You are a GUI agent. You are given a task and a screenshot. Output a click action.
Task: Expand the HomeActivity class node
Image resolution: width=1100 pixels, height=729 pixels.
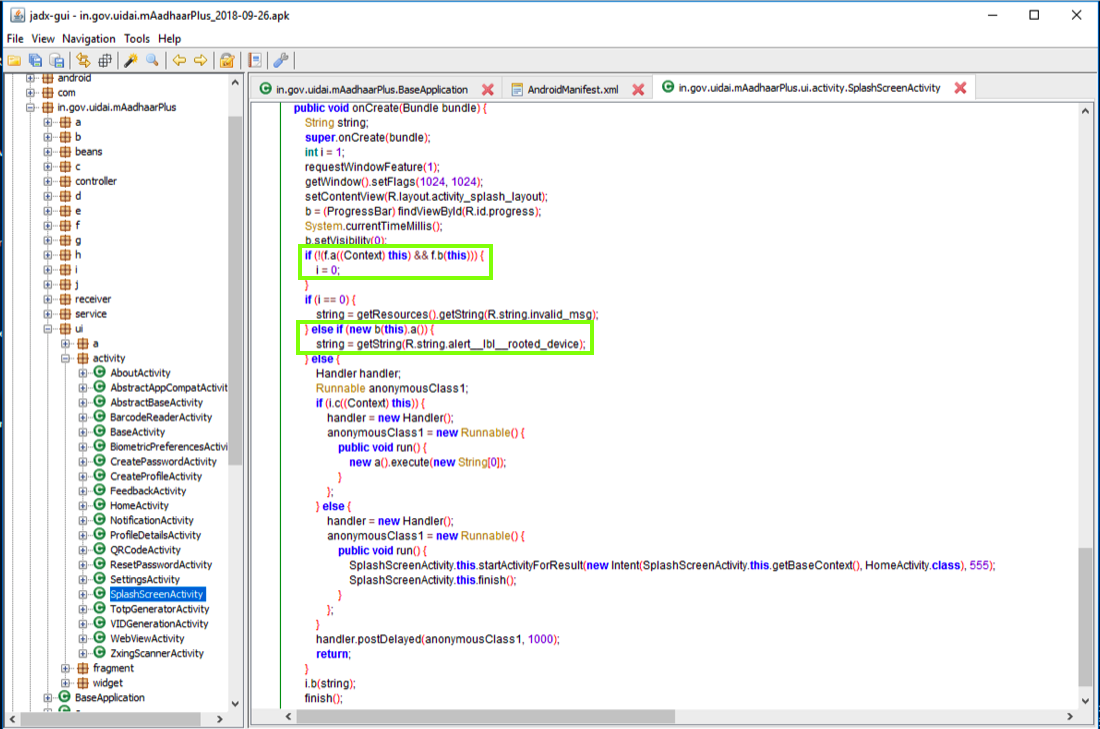83,506
